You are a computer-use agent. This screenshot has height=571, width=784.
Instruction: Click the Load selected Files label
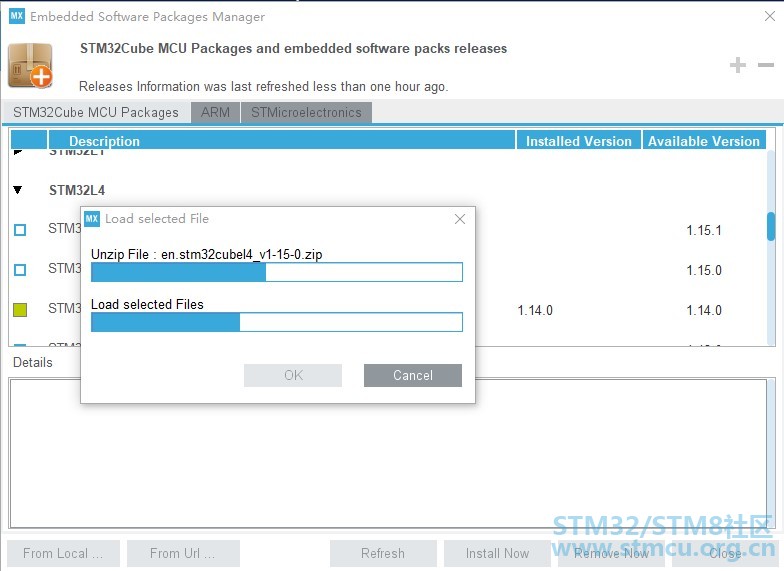coord(147,304)
